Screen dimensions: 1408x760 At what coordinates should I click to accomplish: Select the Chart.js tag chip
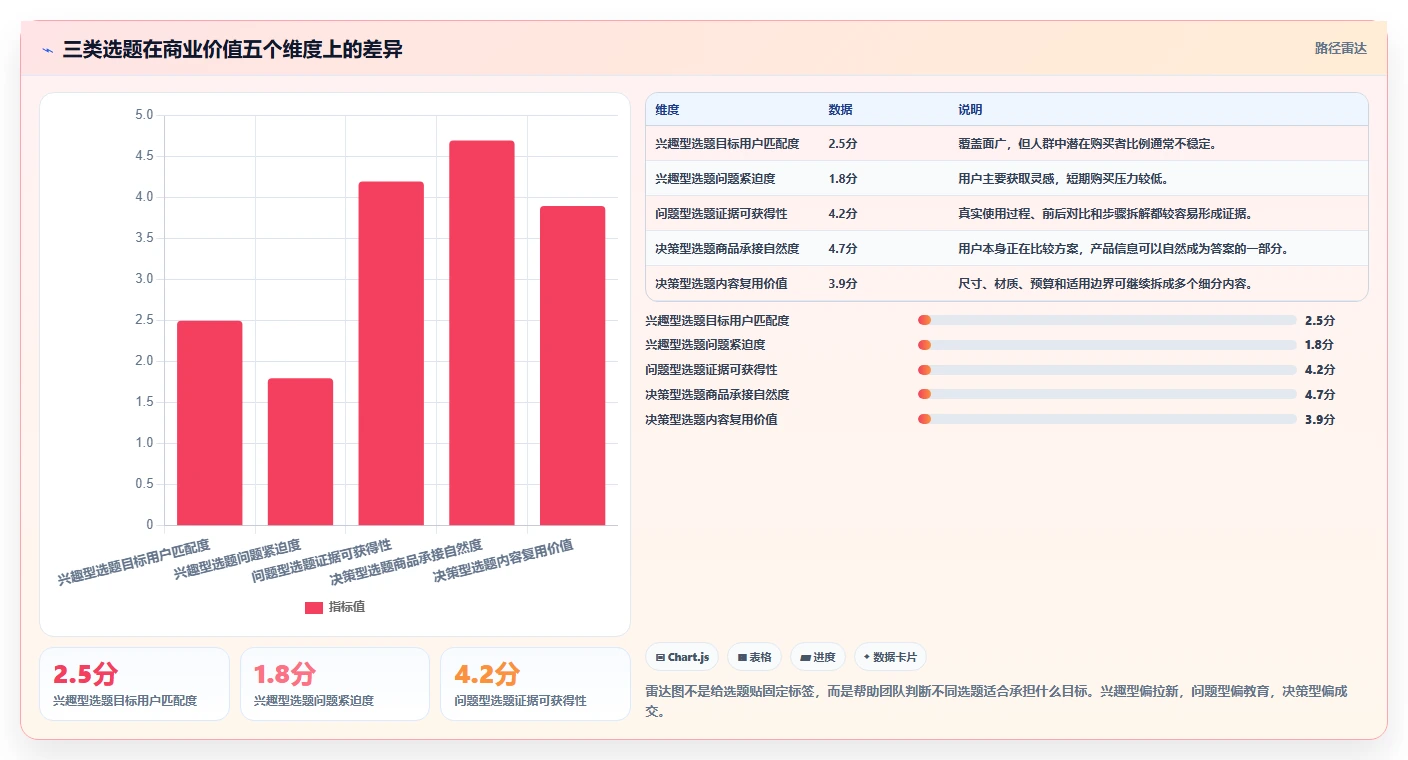(x=682, y=657)
